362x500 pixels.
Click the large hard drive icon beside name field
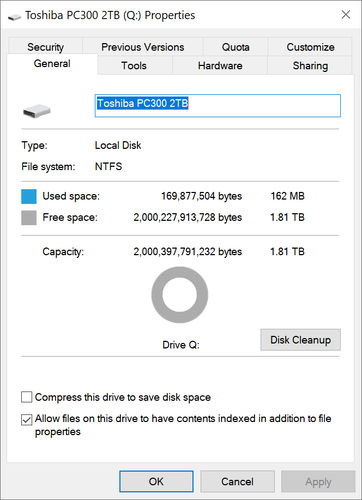click(37, 111)
